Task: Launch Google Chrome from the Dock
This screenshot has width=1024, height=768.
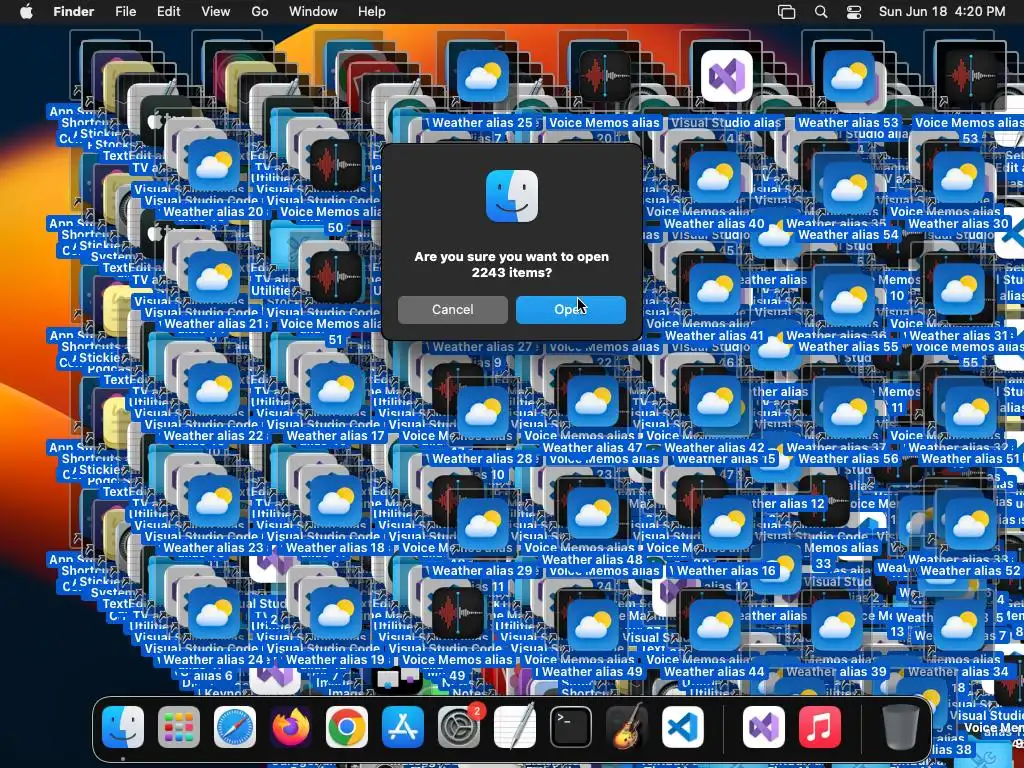Action: tap(347, 727)
